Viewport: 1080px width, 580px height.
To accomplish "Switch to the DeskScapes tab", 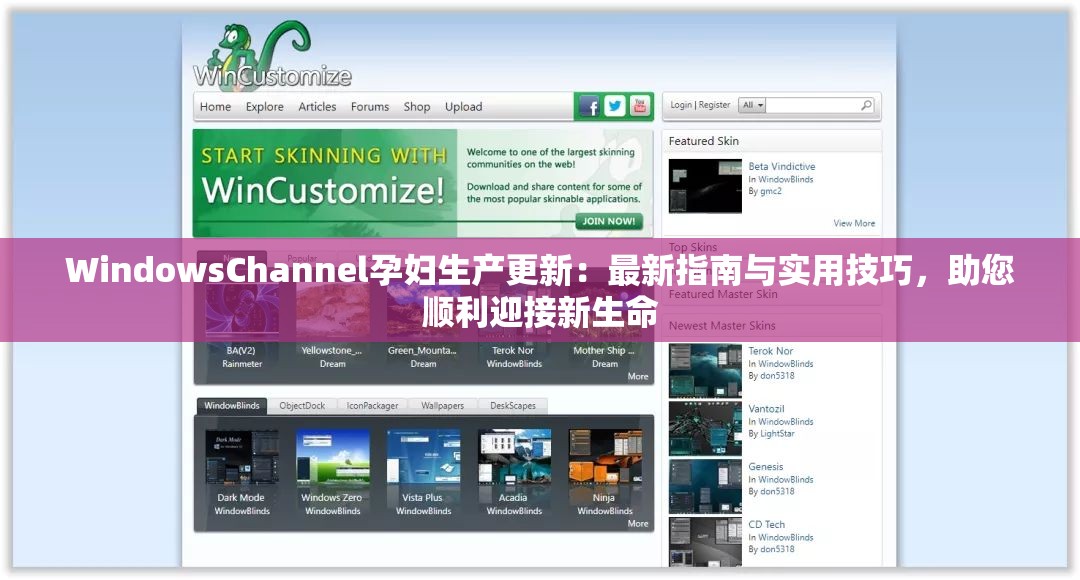I will (514, 406).
